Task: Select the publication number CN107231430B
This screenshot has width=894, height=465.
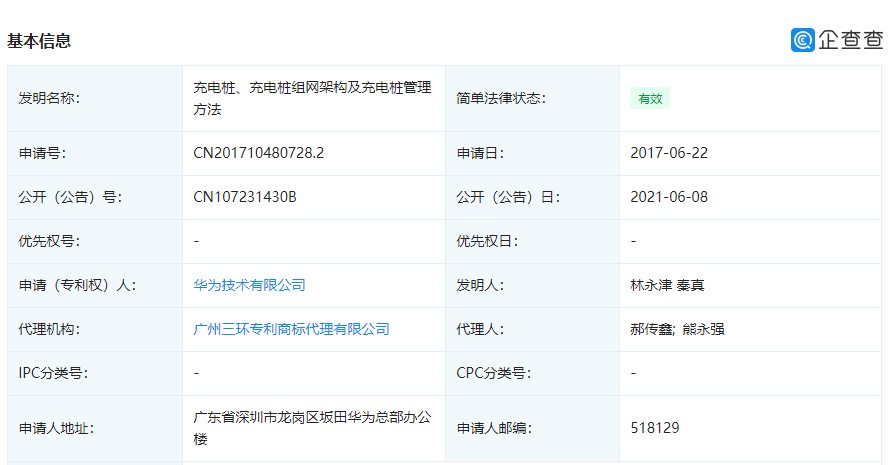Action: (245, 197)
